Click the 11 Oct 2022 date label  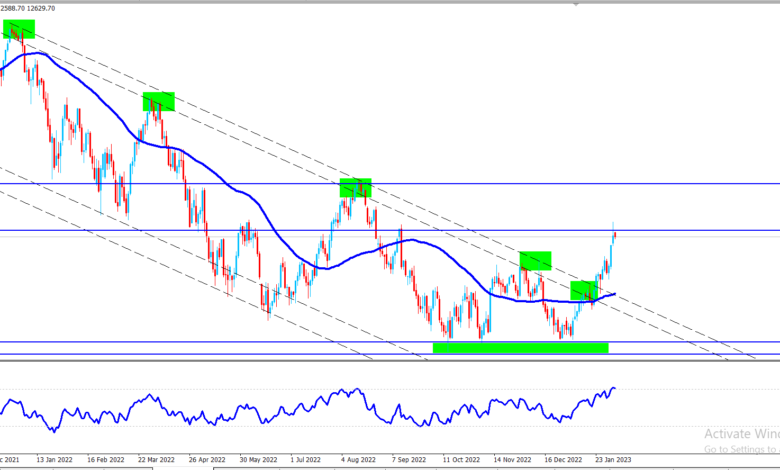click(x=462, y=460)
